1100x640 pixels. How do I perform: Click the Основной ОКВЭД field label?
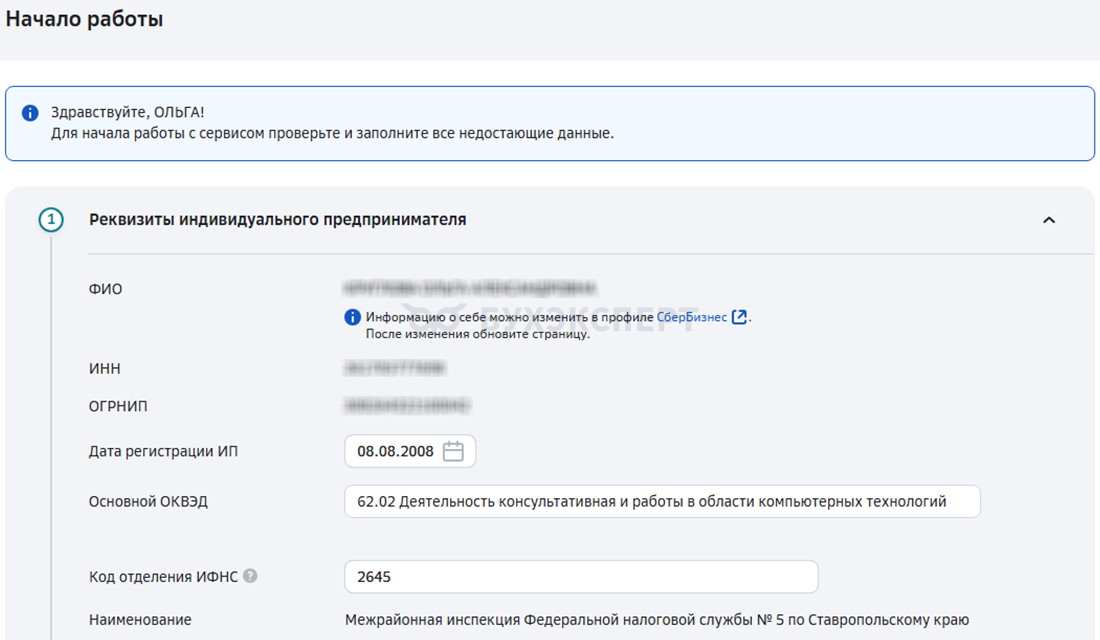148,502
